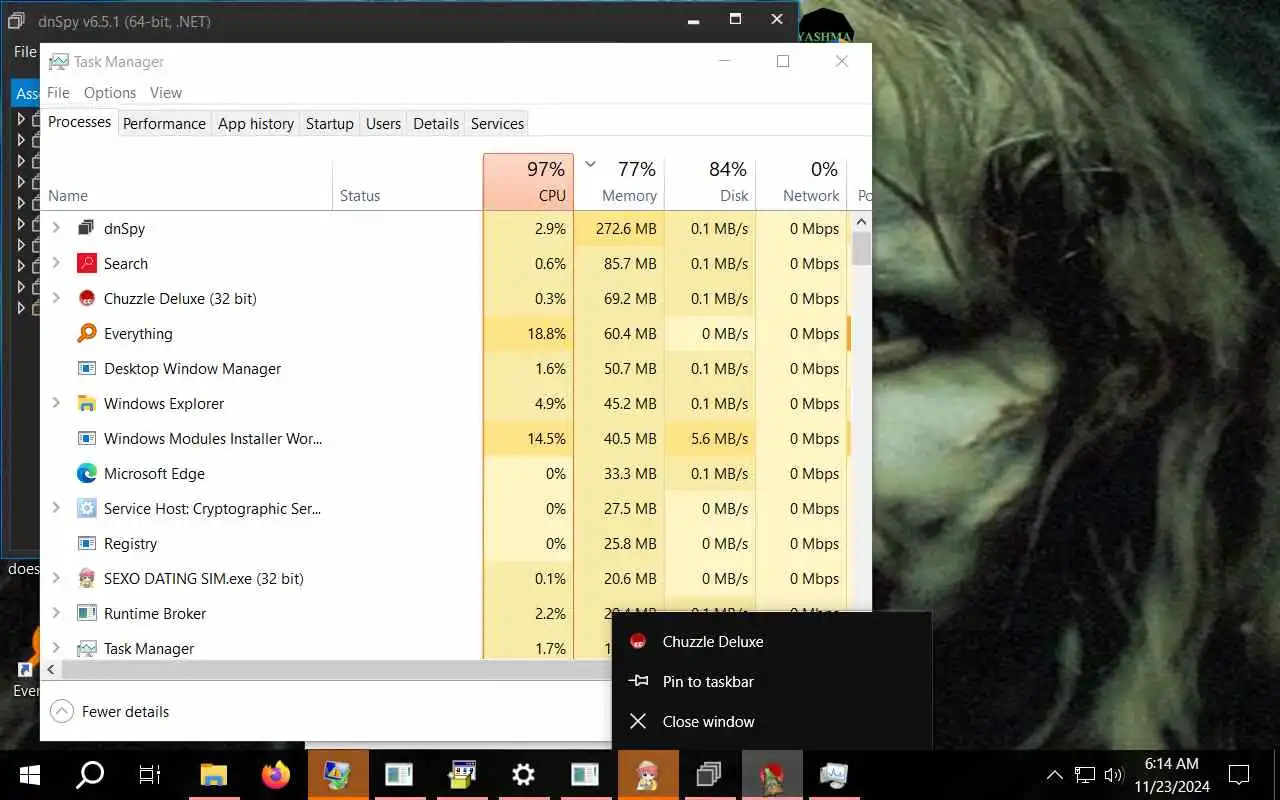Expand the Runtime Broker process group

click(x=56, y=613)
